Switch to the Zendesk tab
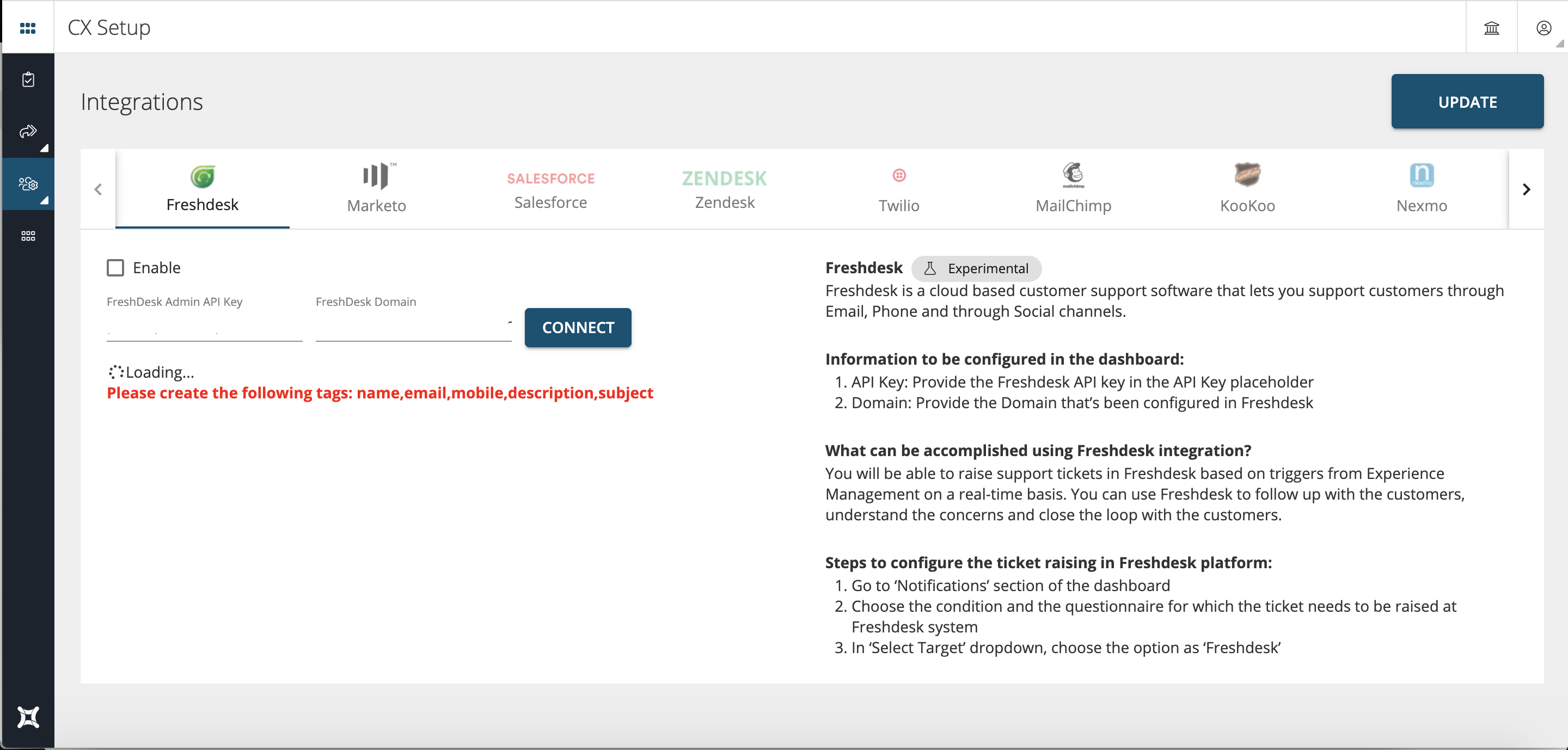This screenshot has height=750, width=1568. click(724, 189)
